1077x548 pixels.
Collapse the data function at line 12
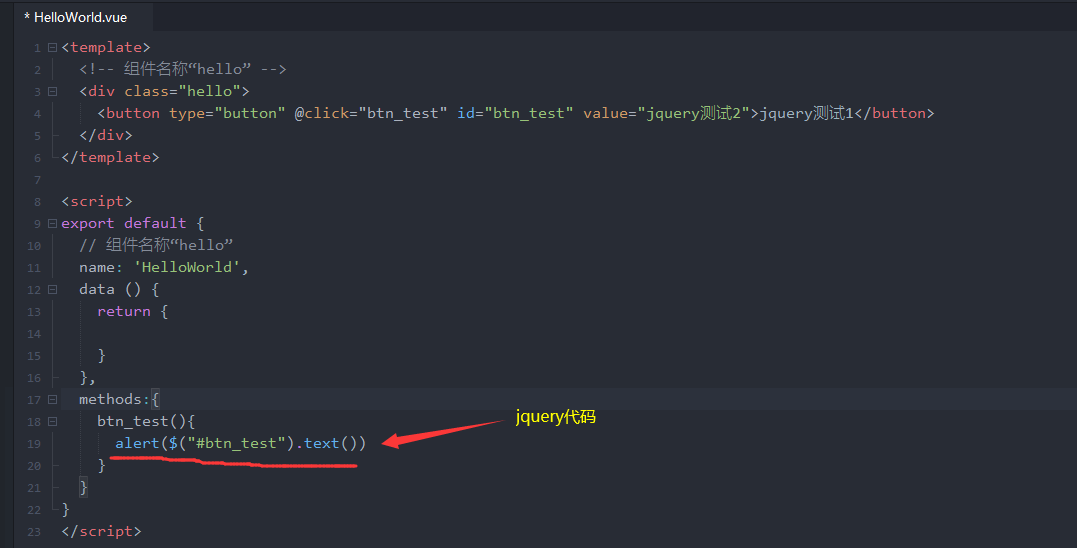(52, 289)
